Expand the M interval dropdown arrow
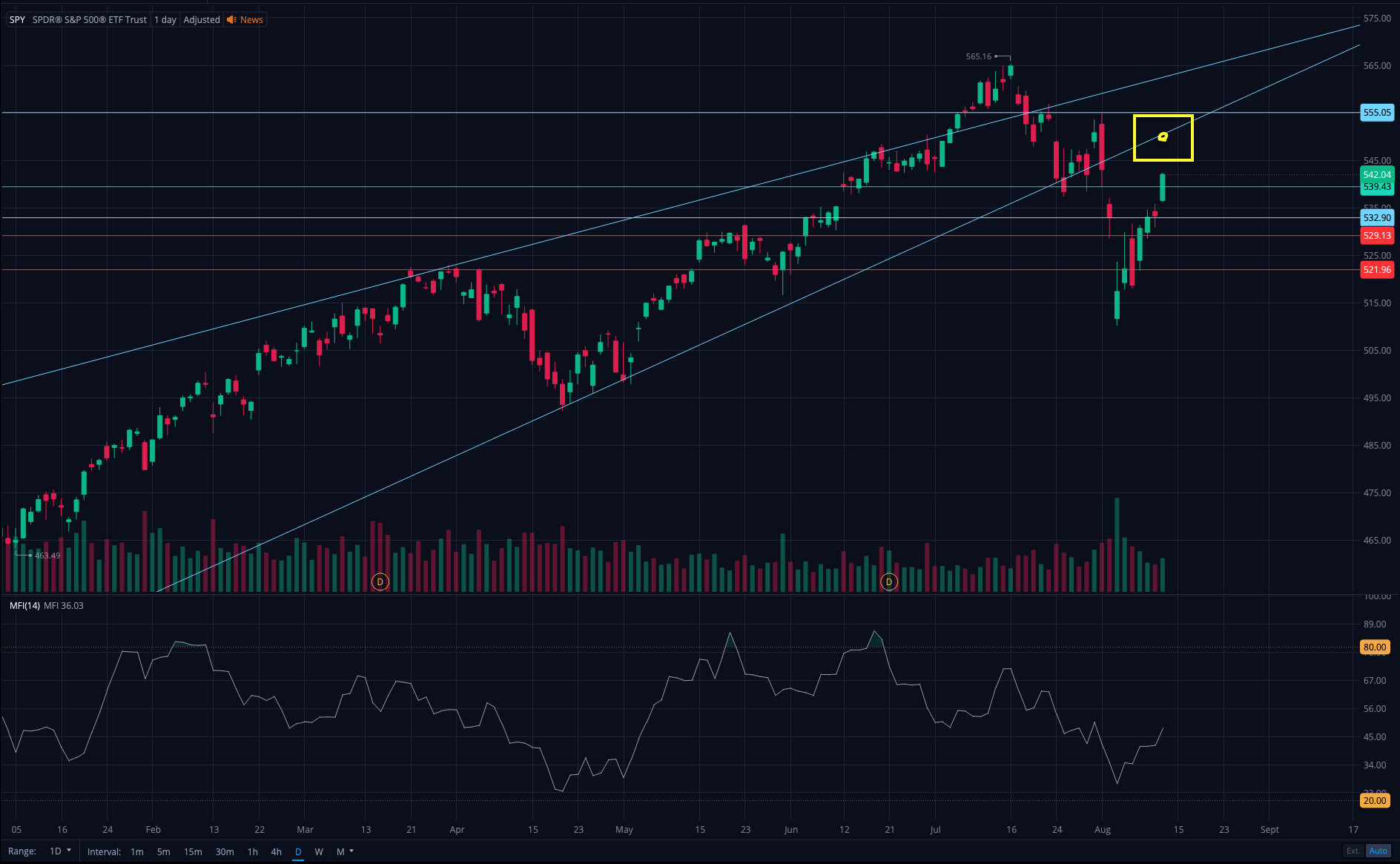Image resolution: width=1400 pixels, height=864 pixels. (351, 851)
